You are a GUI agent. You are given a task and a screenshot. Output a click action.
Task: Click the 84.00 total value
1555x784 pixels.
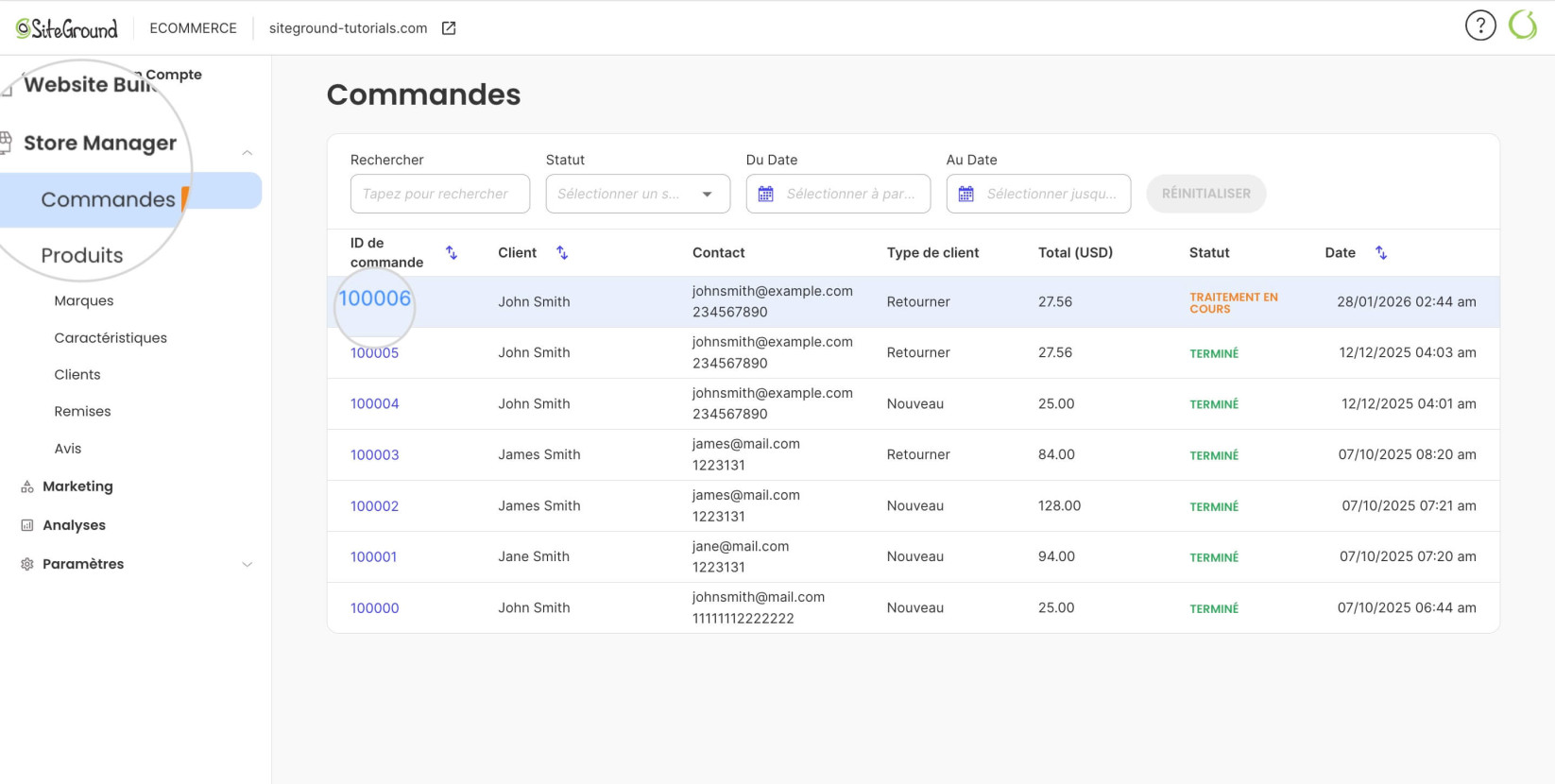(1056, 454)
